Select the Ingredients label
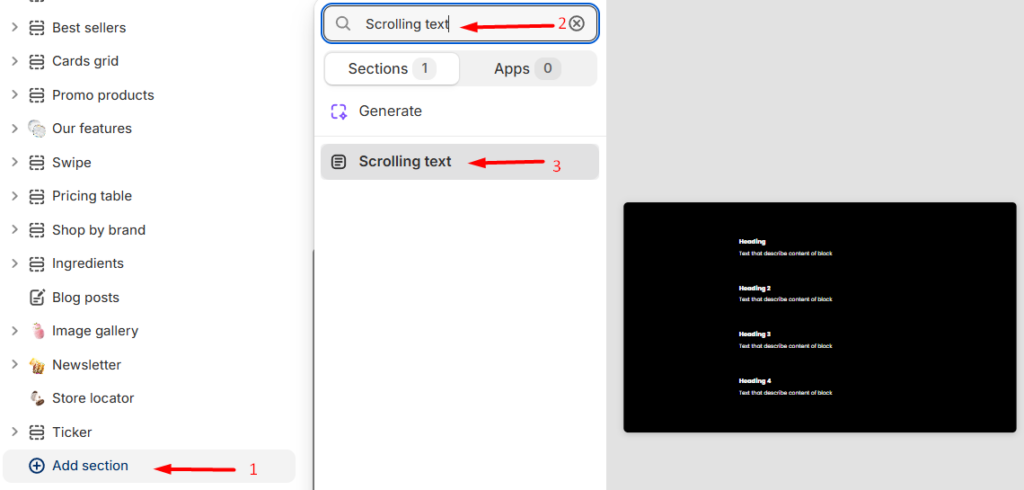 pos(88,263)
